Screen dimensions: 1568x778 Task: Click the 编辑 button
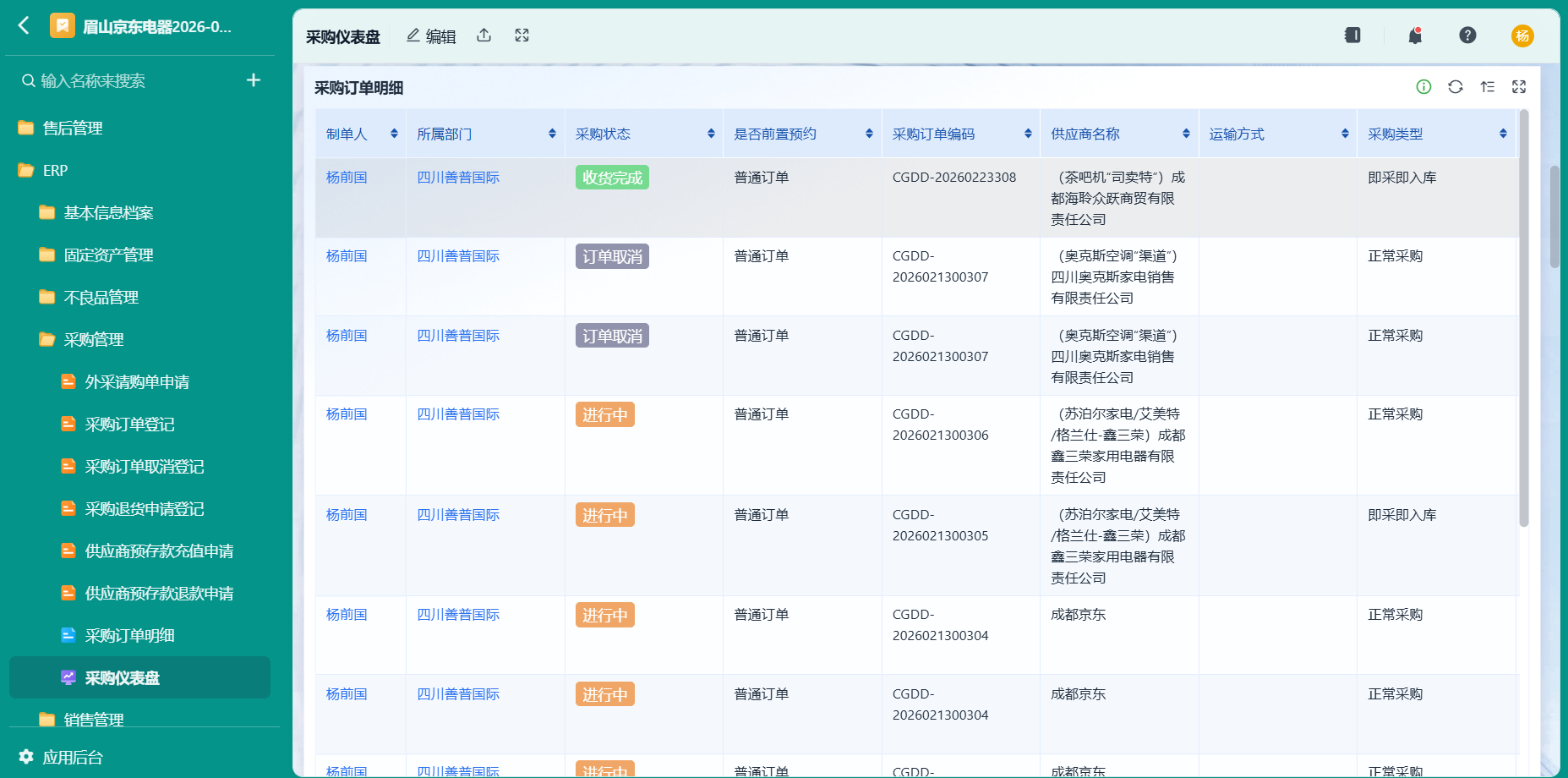(431, 36)
